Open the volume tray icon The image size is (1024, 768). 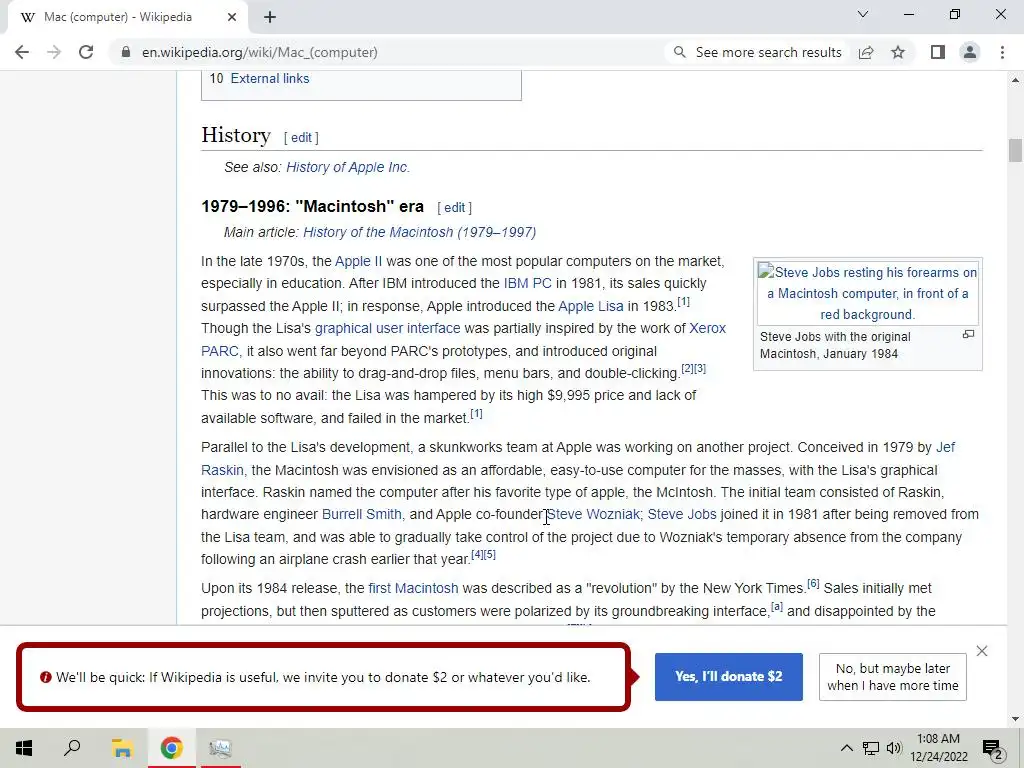coord(894,748)
